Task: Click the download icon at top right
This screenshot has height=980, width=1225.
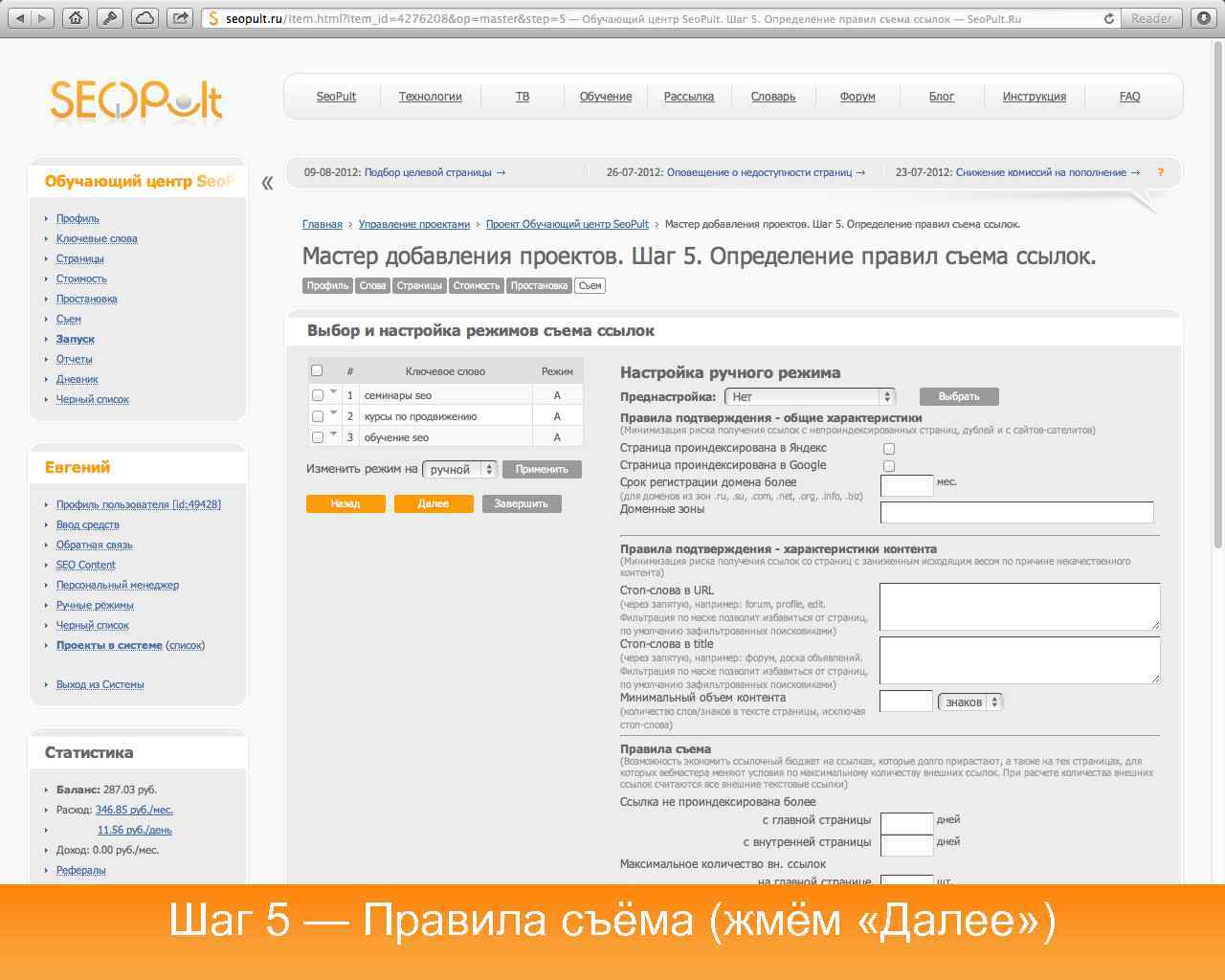Action: coord(1204,16)
